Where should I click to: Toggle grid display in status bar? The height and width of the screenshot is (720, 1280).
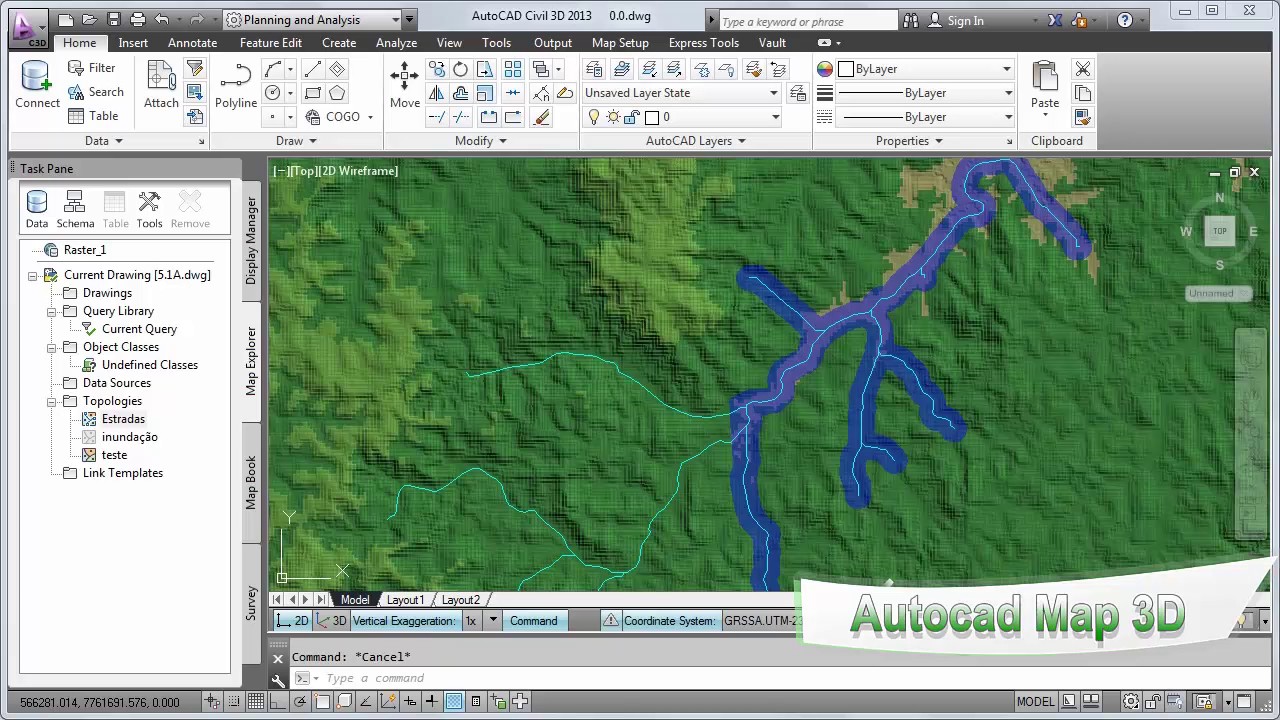coord(256,702)
